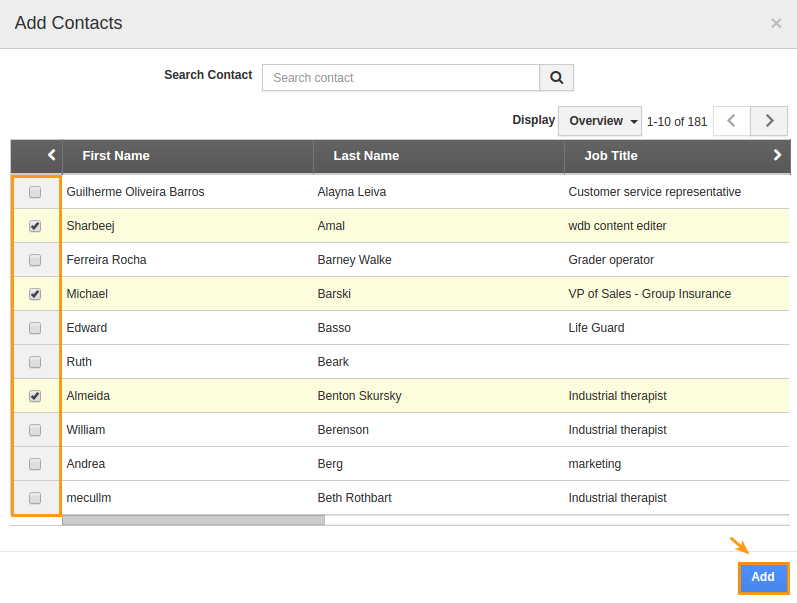Open the Overview display dropdown
Viewport: 797px width, 603px height.
tap(600, 121)
